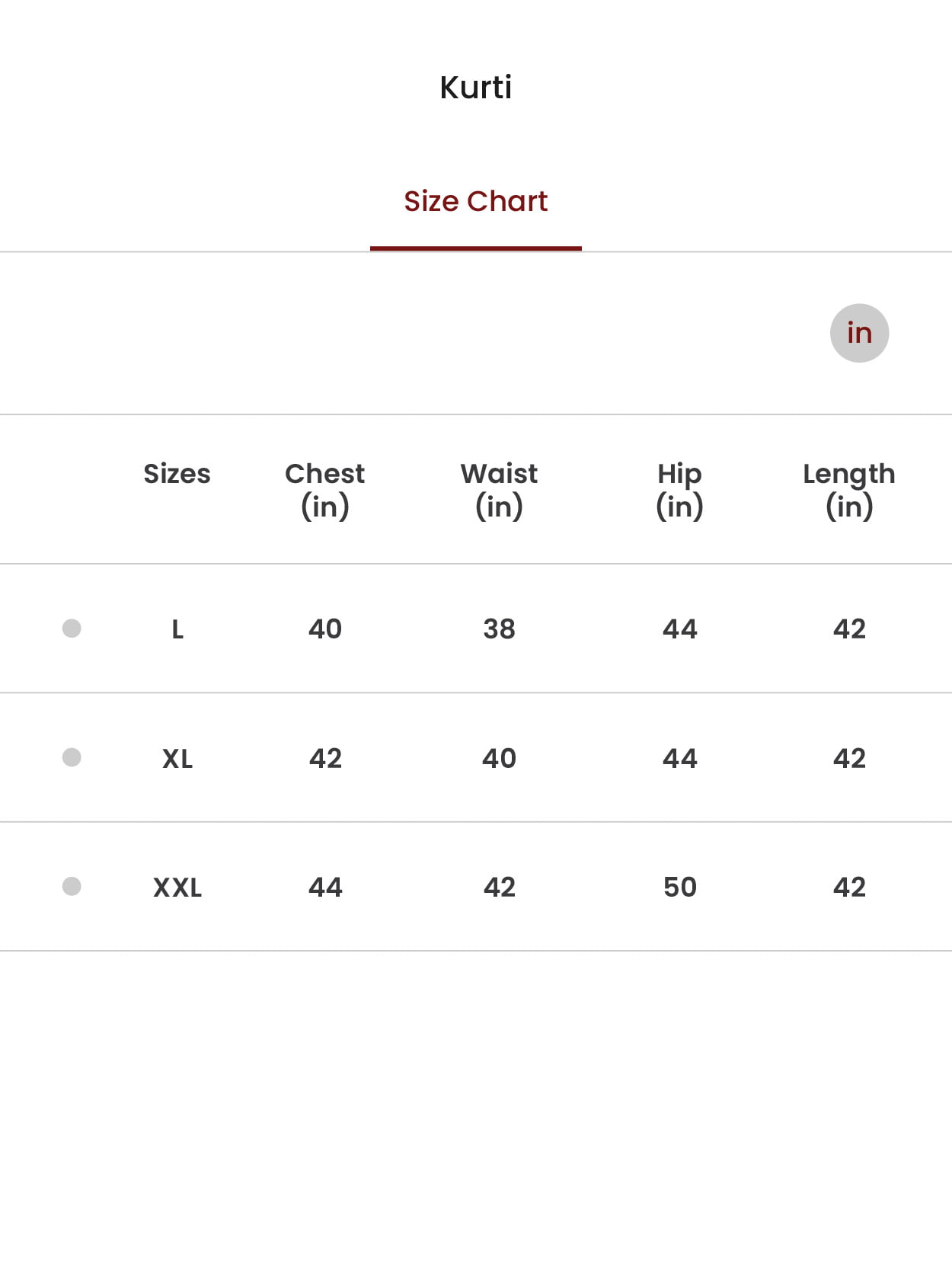
Task: Select the L size radio button
Action: [72, 629]
